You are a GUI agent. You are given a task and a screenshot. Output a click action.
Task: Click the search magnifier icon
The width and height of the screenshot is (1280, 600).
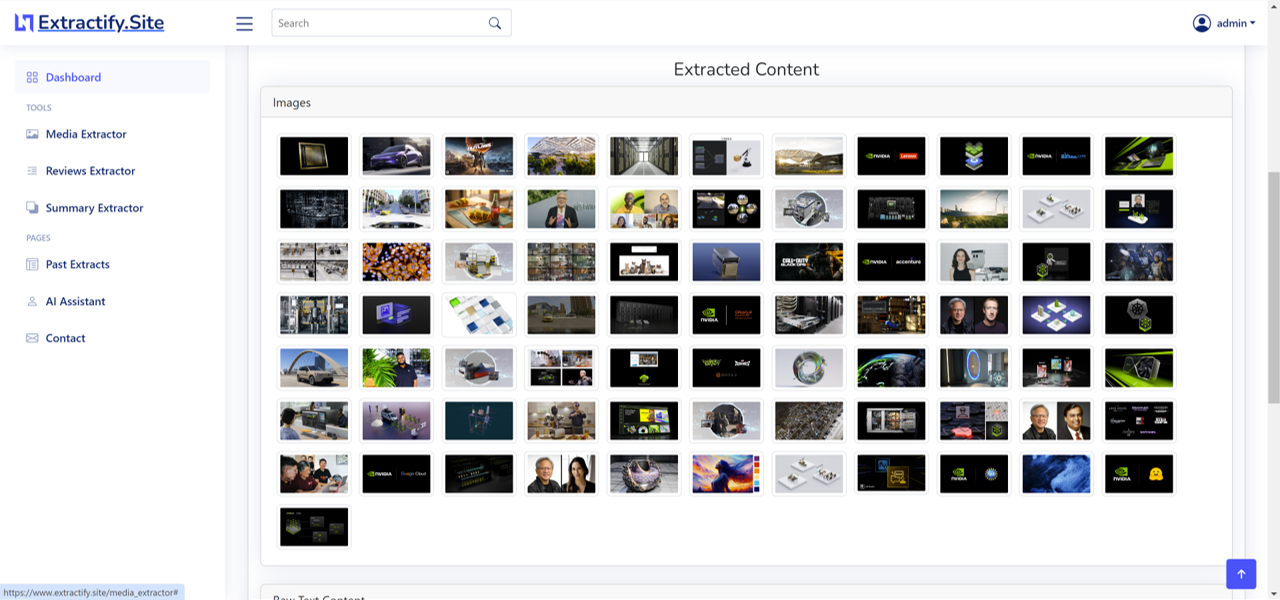point(494,22)
